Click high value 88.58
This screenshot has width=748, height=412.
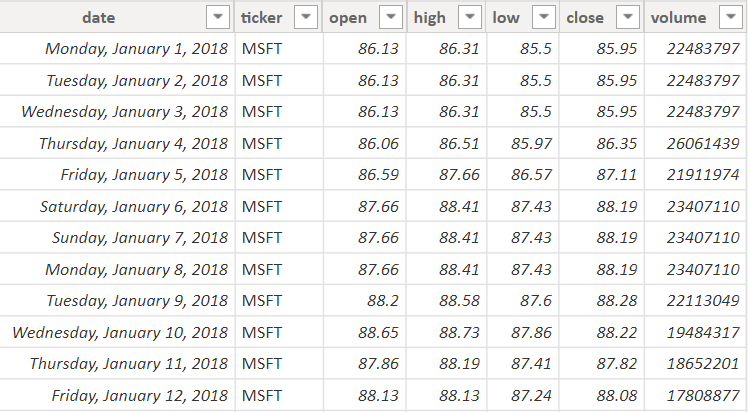pyautogui.click(x=459, y=300)
